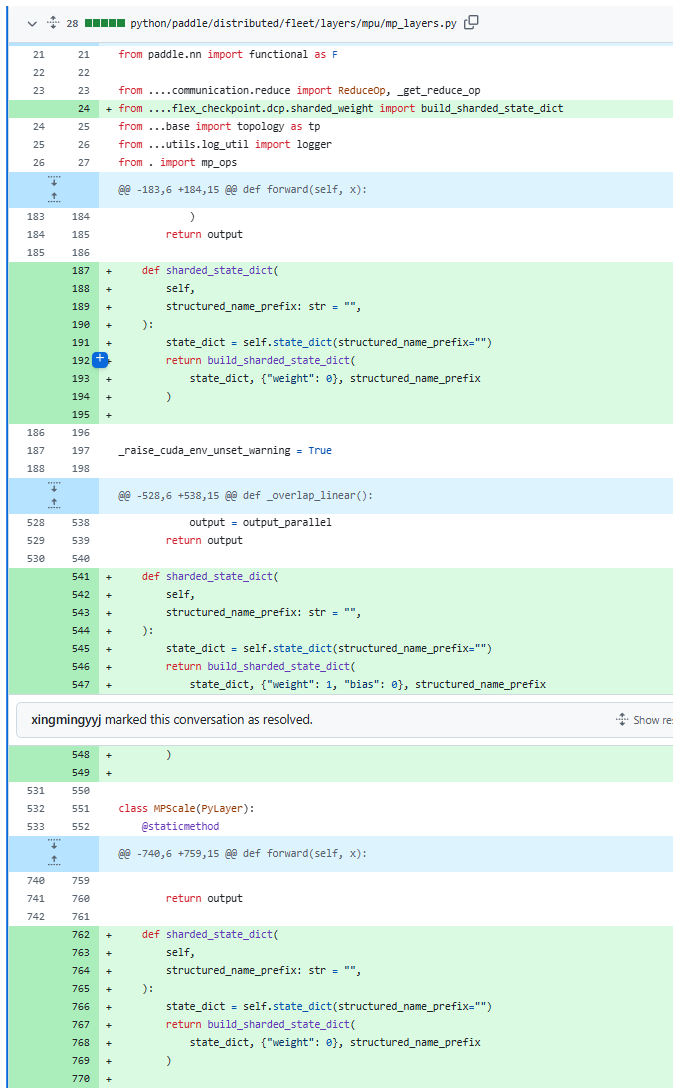Click the unfold icon beside Show resolved

(622, 720)
